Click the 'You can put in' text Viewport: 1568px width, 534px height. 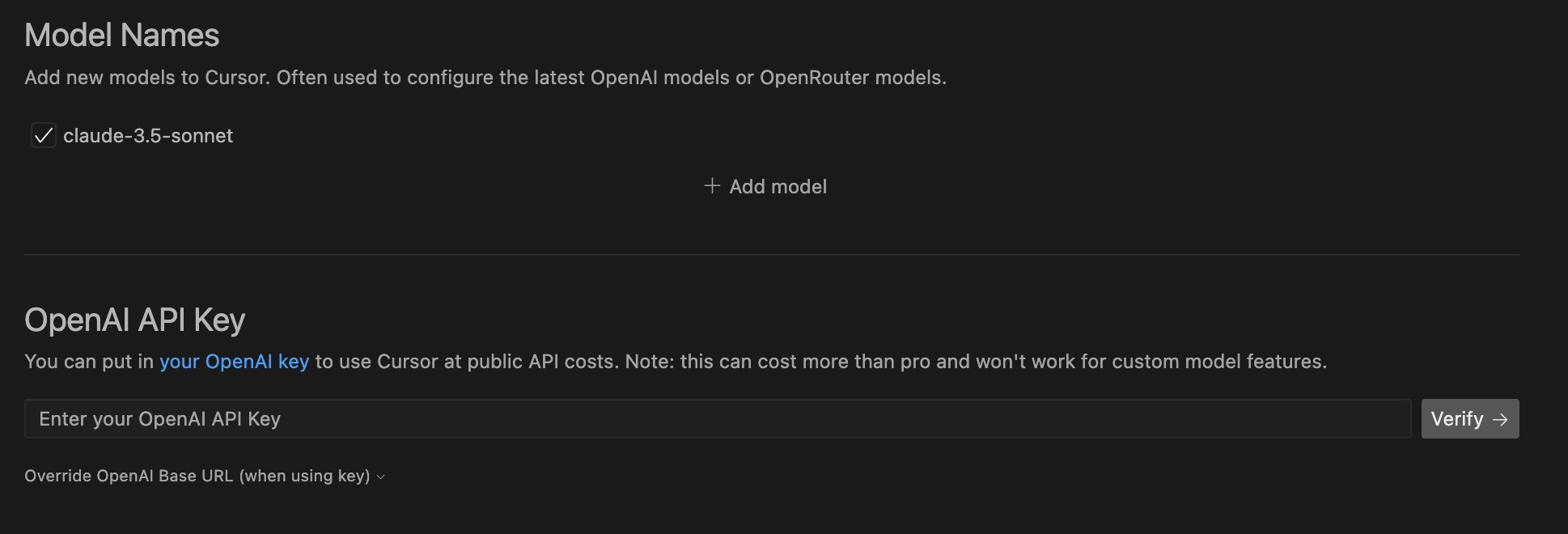tap(89, 362)
